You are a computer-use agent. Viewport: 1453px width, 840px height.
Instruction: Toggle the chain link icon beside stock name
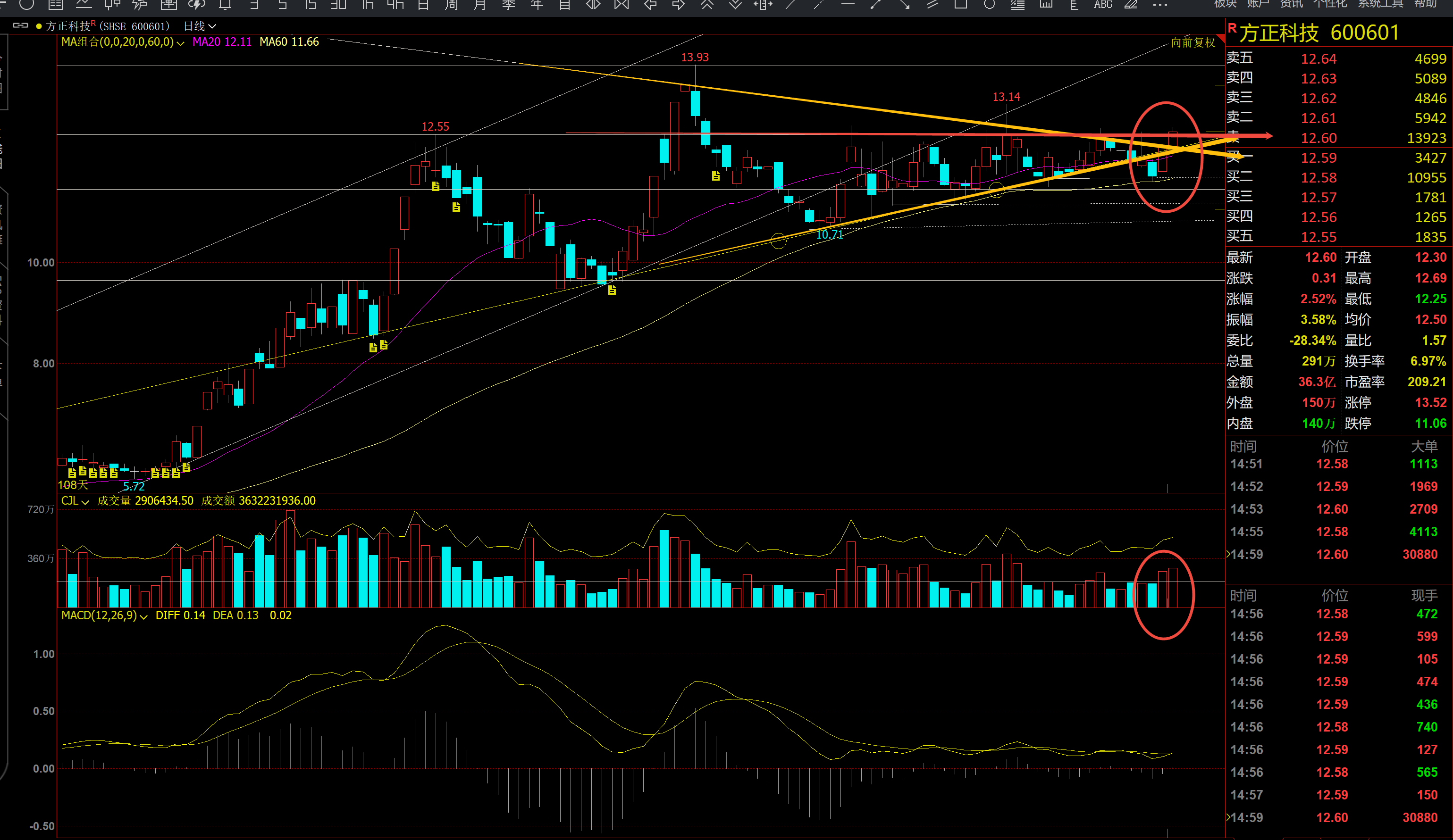21,26
